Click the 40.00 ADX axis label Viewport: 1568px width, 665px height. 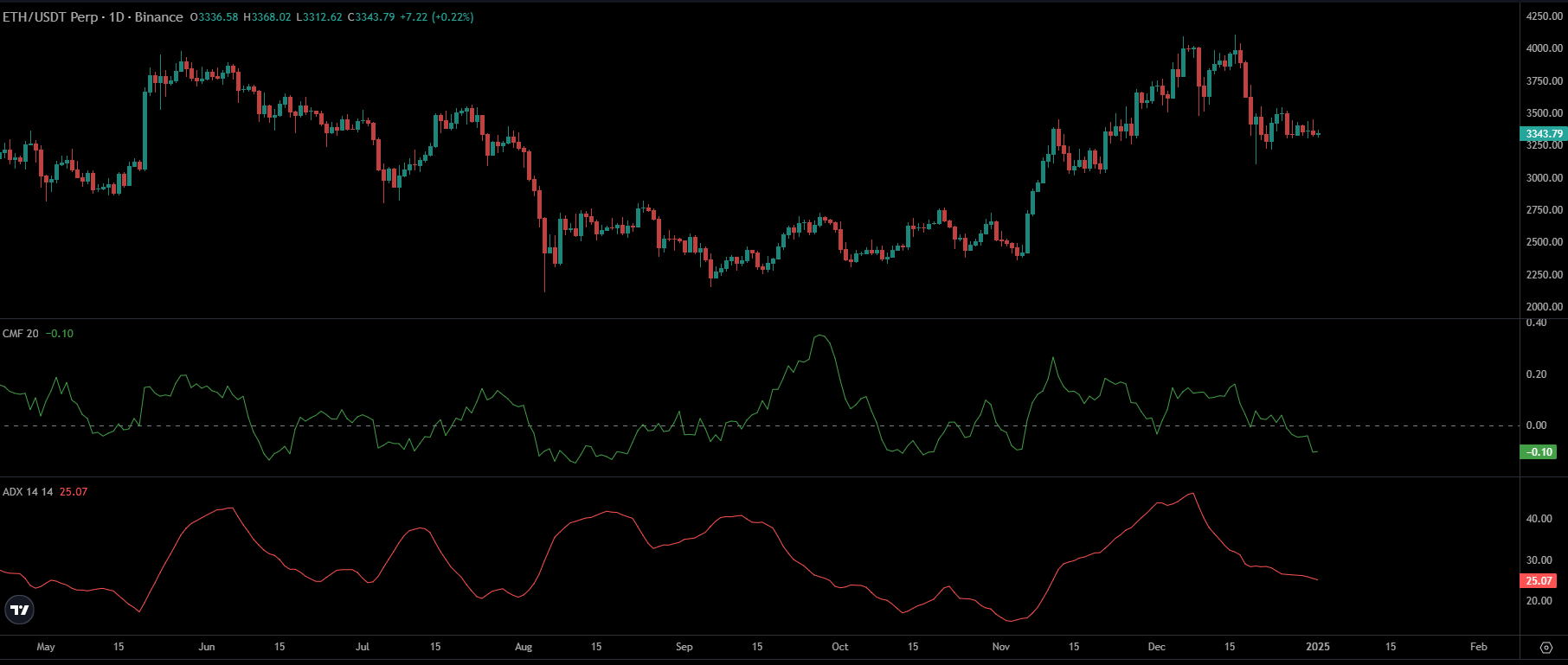(1539, 519)
